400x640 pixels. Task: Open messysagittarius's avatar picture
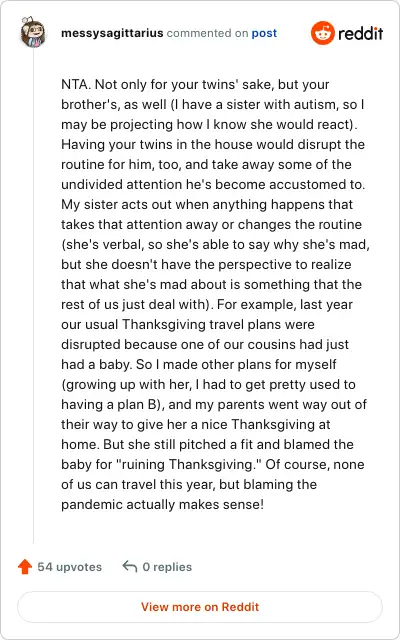tap(33, 33)
